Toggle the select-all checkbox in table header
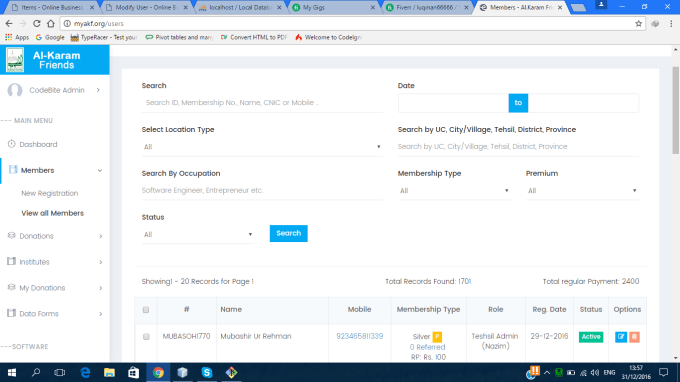Screen dimensions: 680x382 146,310
